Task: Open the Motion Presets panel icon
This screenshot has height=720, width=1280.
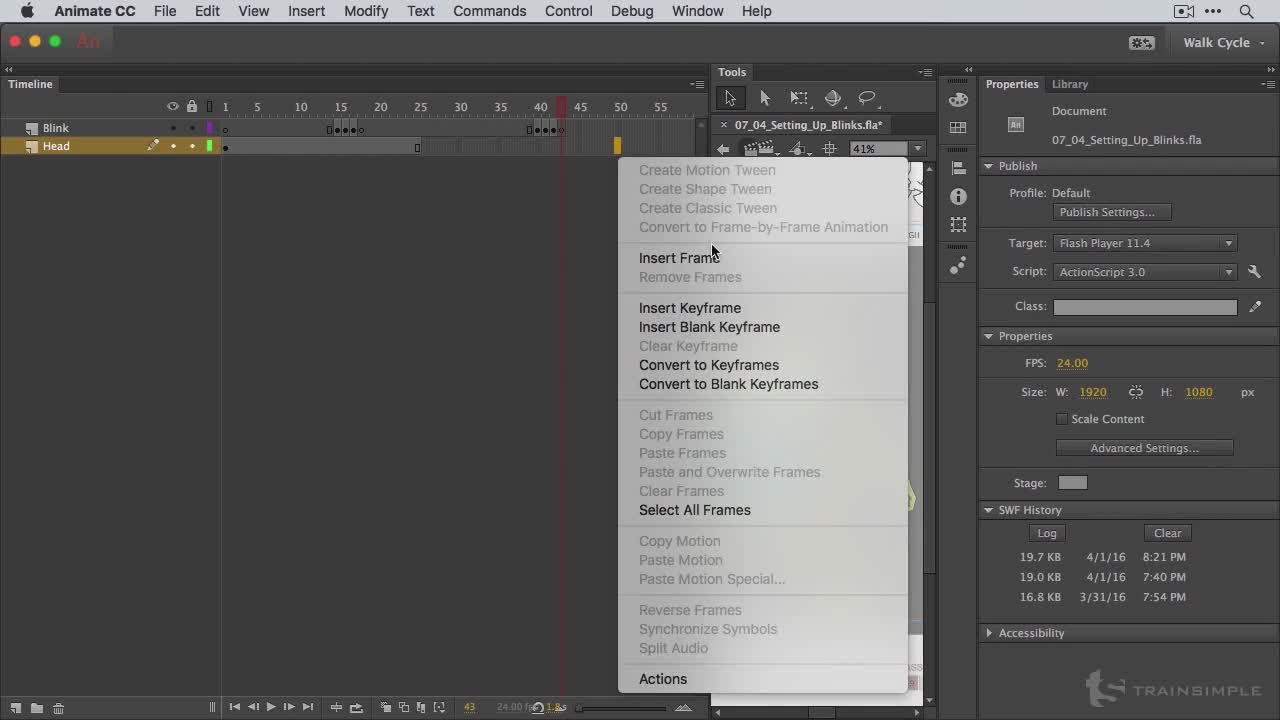Action: [x=958, y=265]
